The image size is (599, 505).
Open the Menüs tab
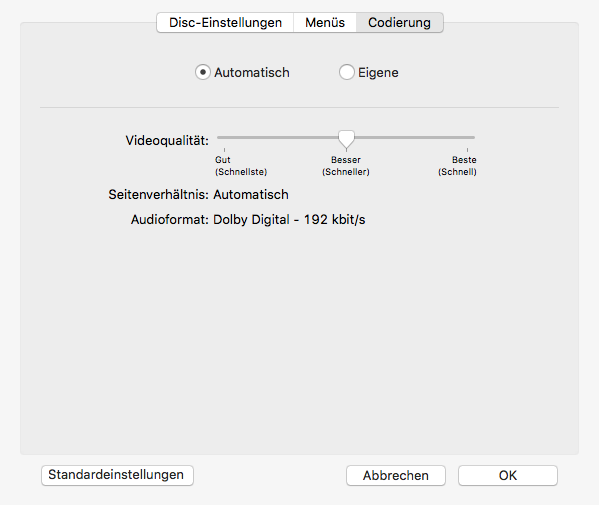coord(325,23)
